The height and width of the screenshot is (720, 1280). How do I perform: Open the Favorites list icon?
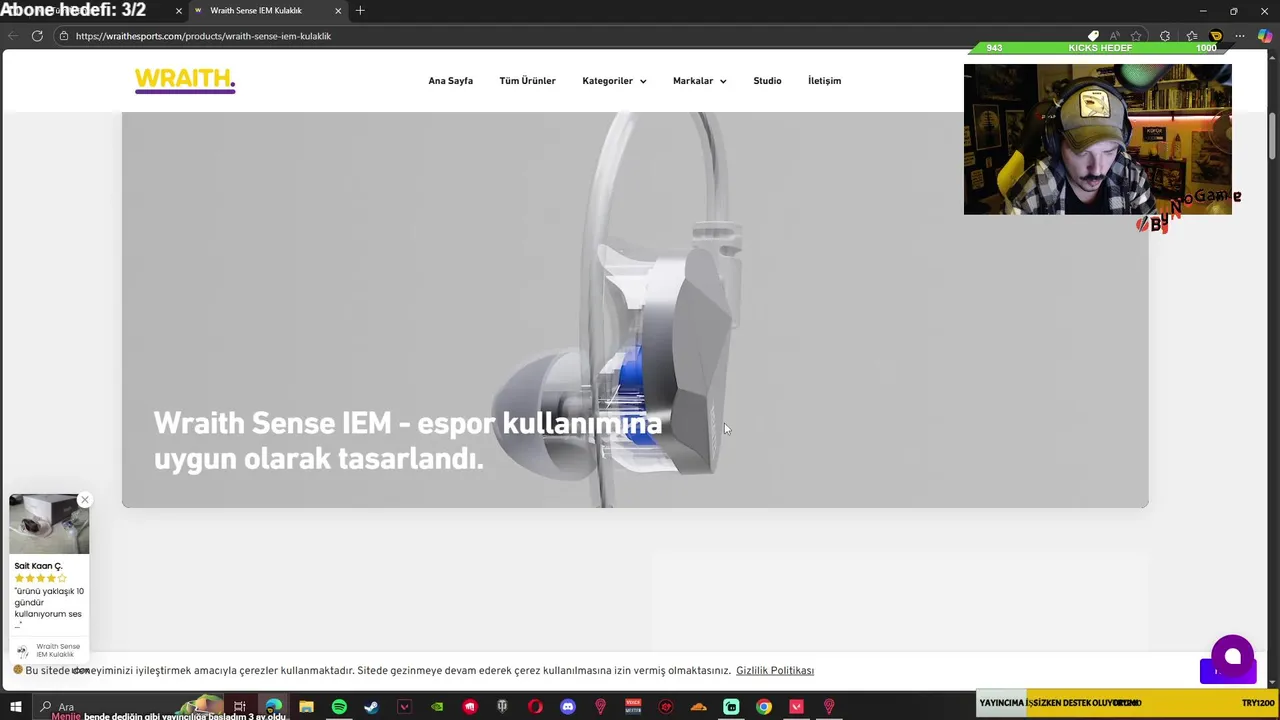(x=1191, y=36)
